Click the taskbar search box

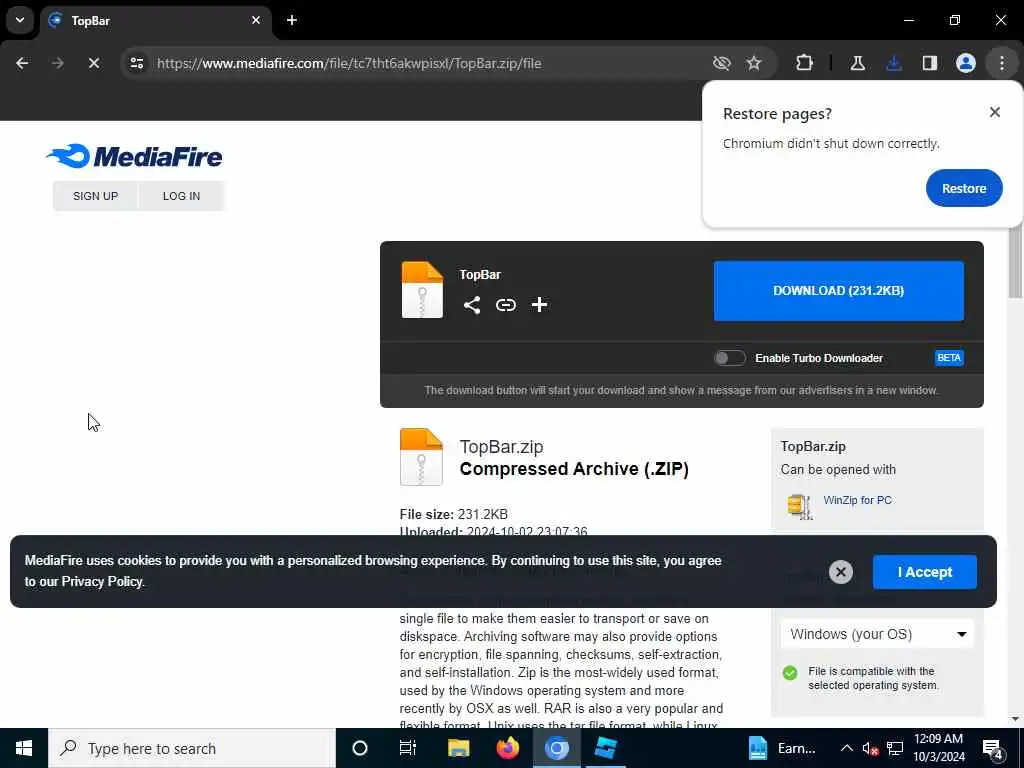point(192,748)
